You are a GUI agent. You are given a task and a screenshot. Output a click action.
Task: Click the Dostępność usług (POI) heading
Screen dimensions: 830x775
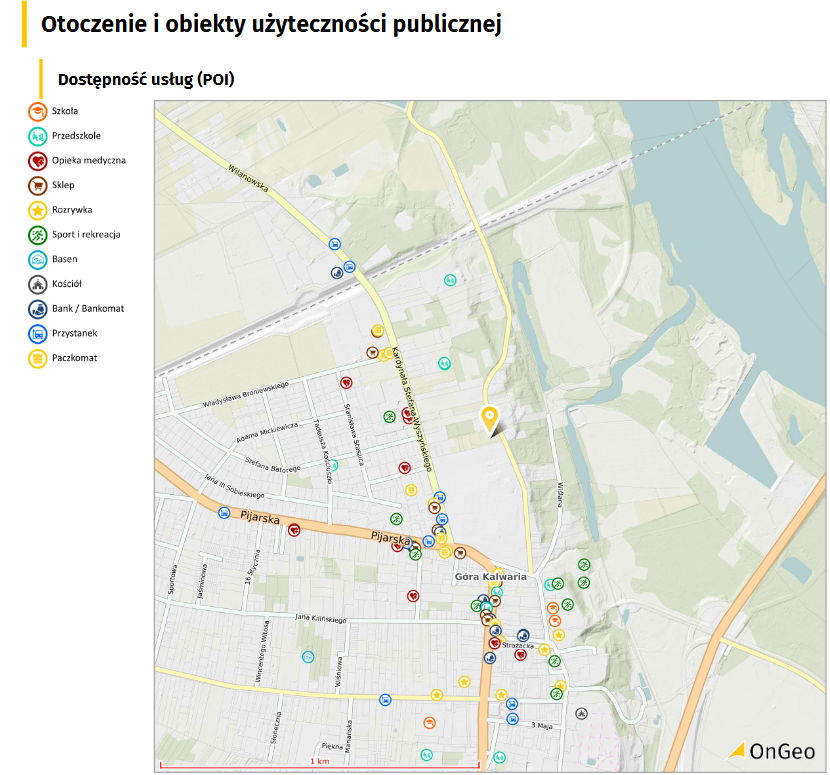click(x=146, y=79)
